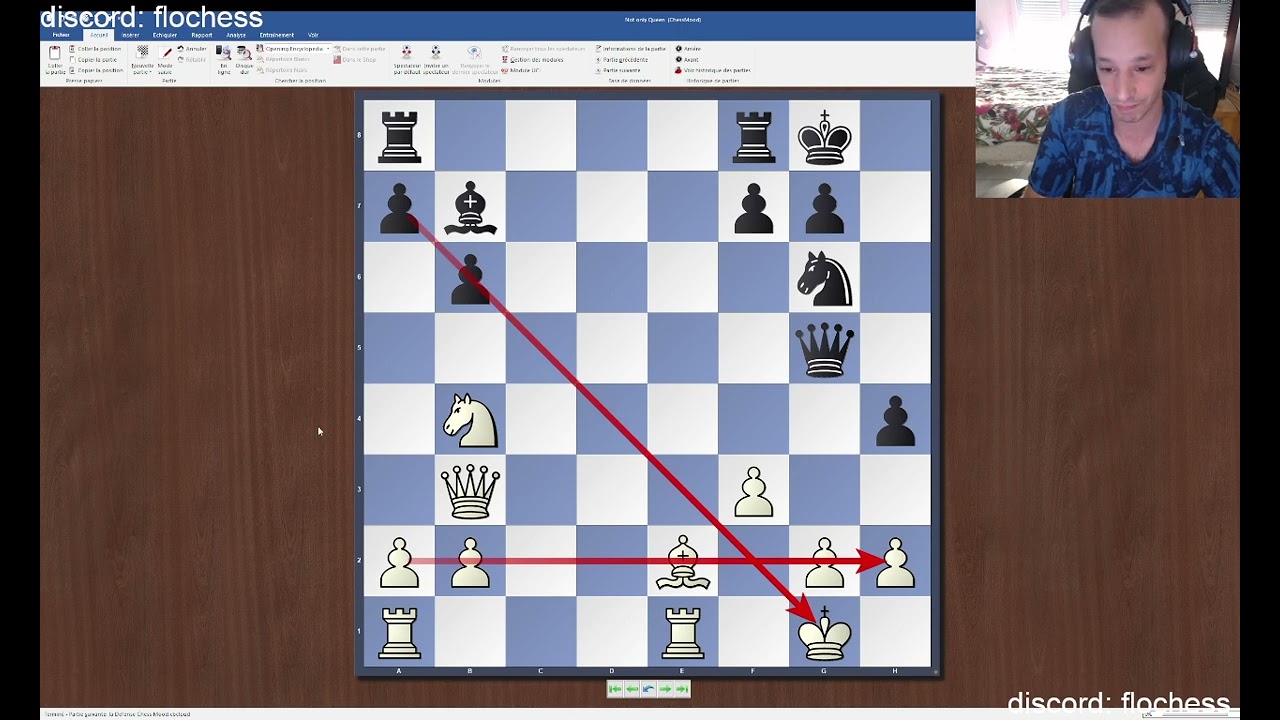Click 'Inviter un spectateur' engine icon
The width and height of the screenshot is (1280, 720).
435,52
